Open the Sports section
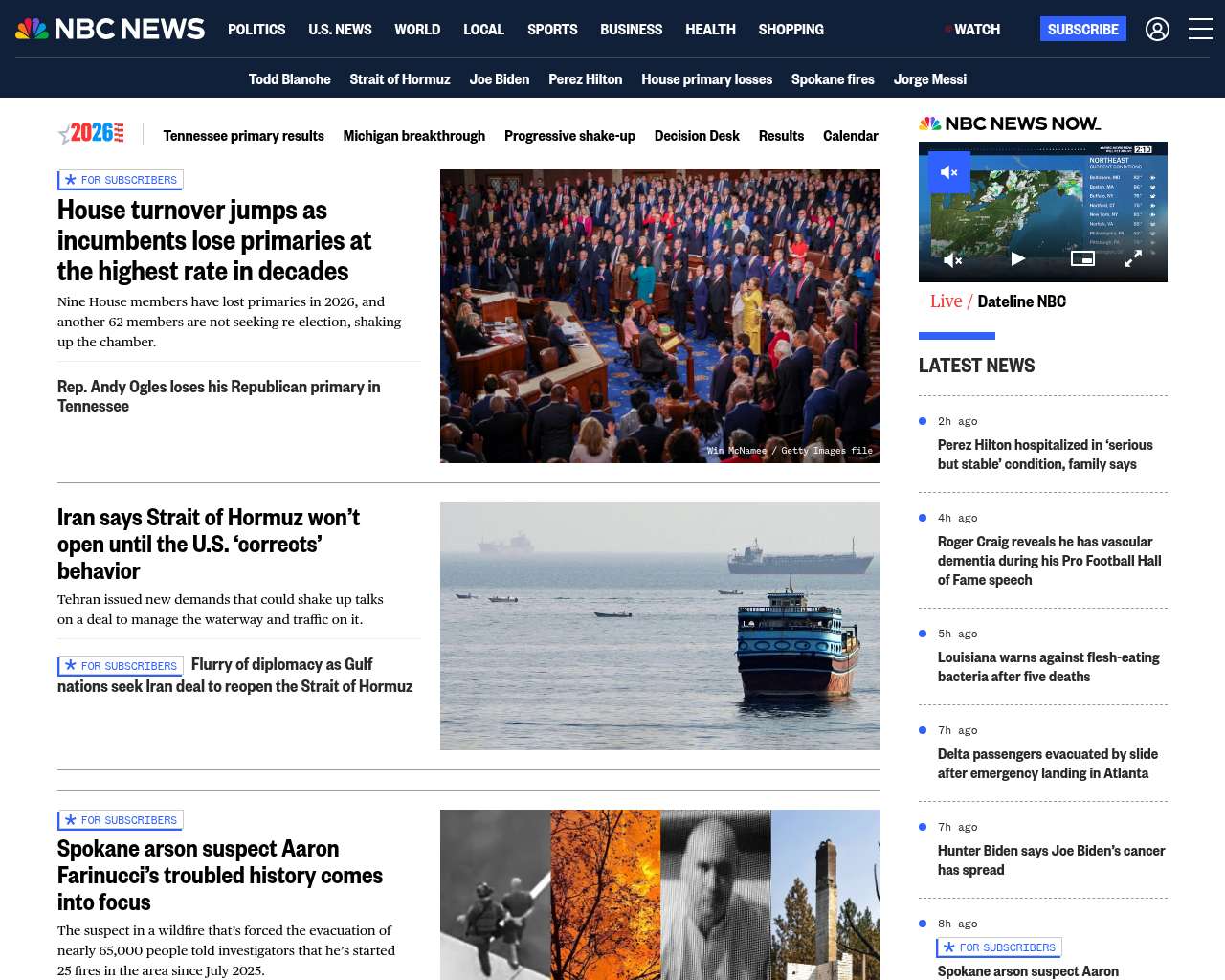 pyautogui.click(x=552, y=30)
